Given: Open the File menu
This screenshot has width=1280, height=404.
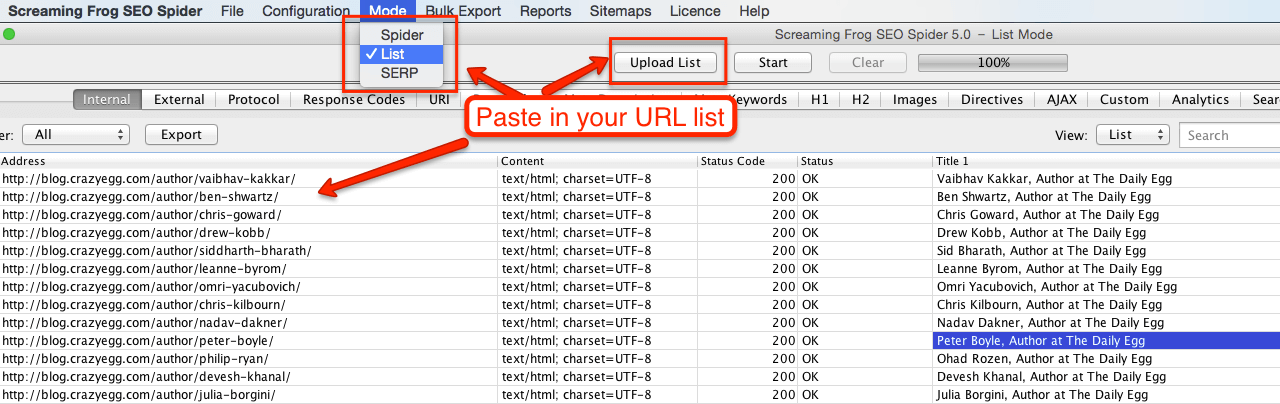Looking at the screenshot, I should click(x=232, y=11).
